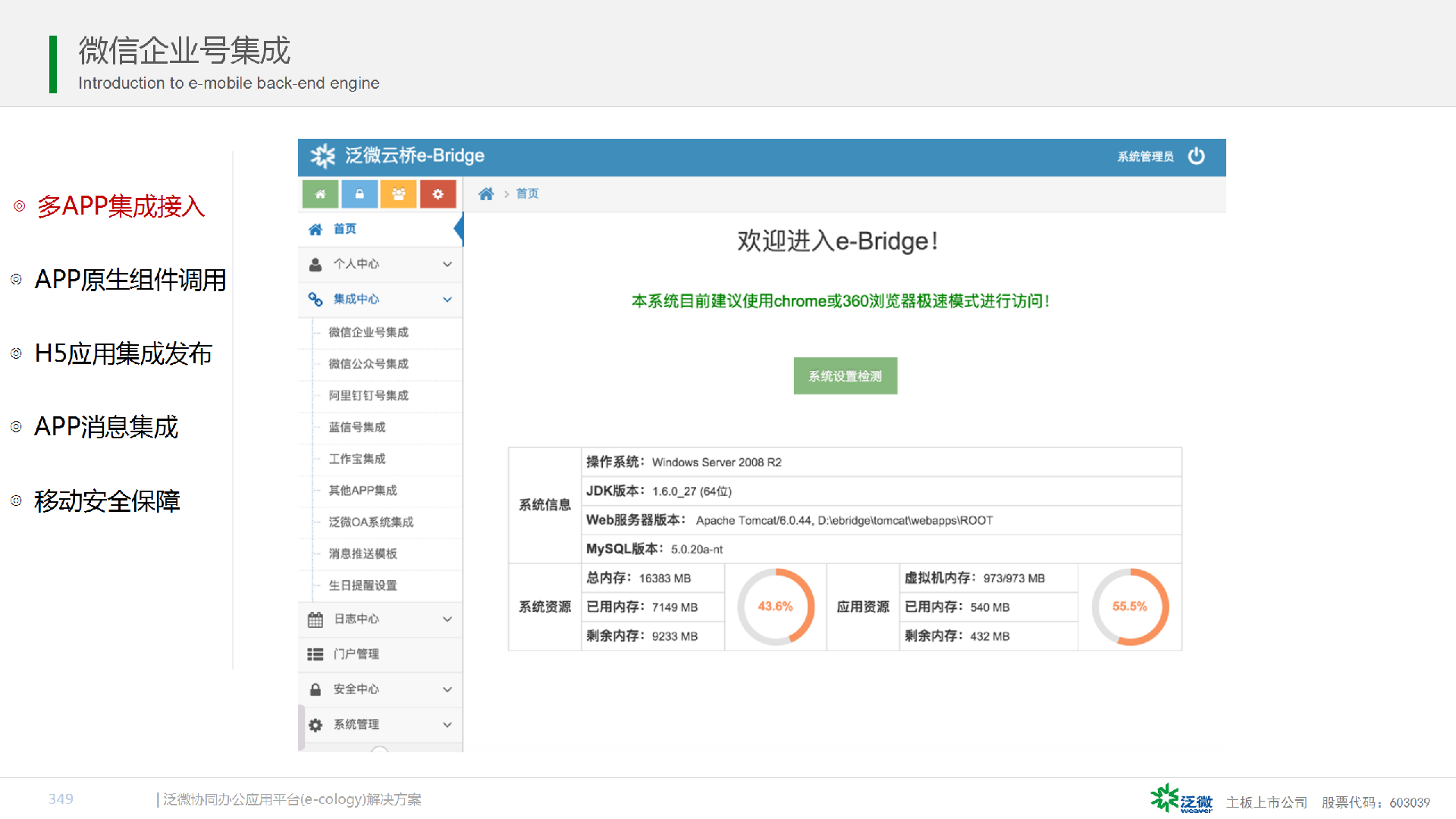Click the list icon for 门户管理

315,654
